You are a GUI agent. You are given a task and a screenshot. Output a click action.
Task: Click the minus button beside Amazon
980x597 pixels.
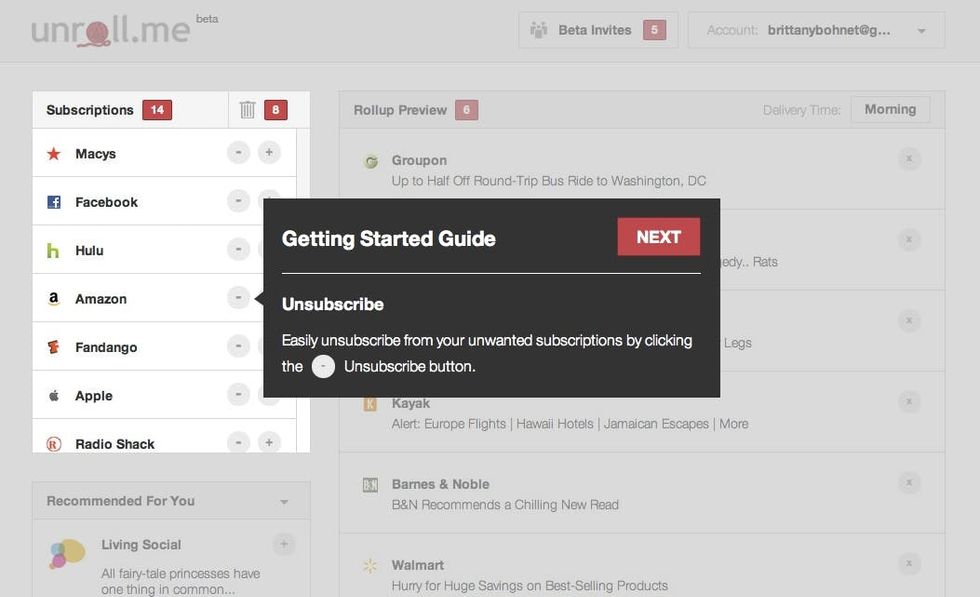[x=238, y=297]
